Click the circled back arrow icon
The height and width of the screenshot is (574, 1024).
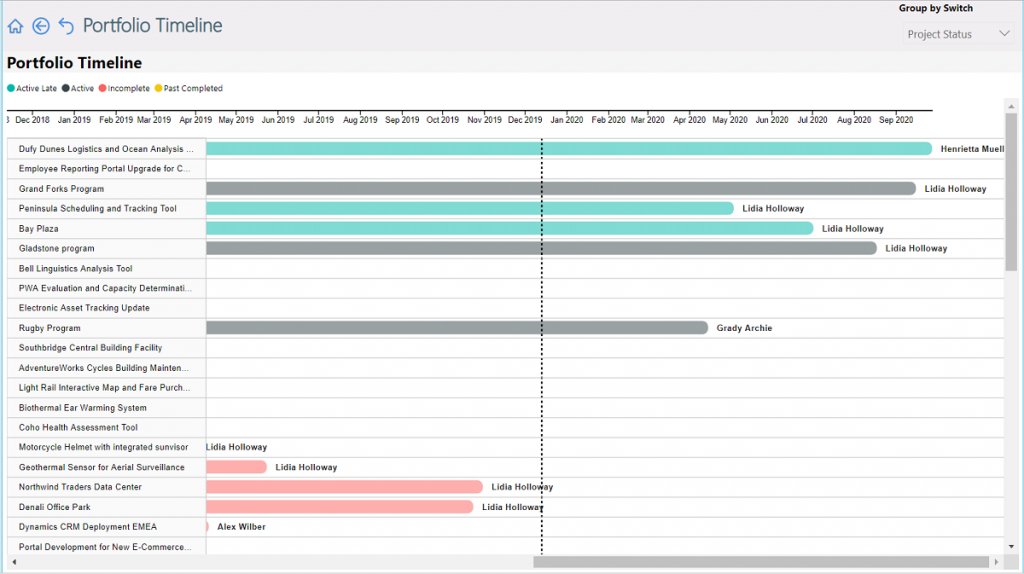[40, 26]
